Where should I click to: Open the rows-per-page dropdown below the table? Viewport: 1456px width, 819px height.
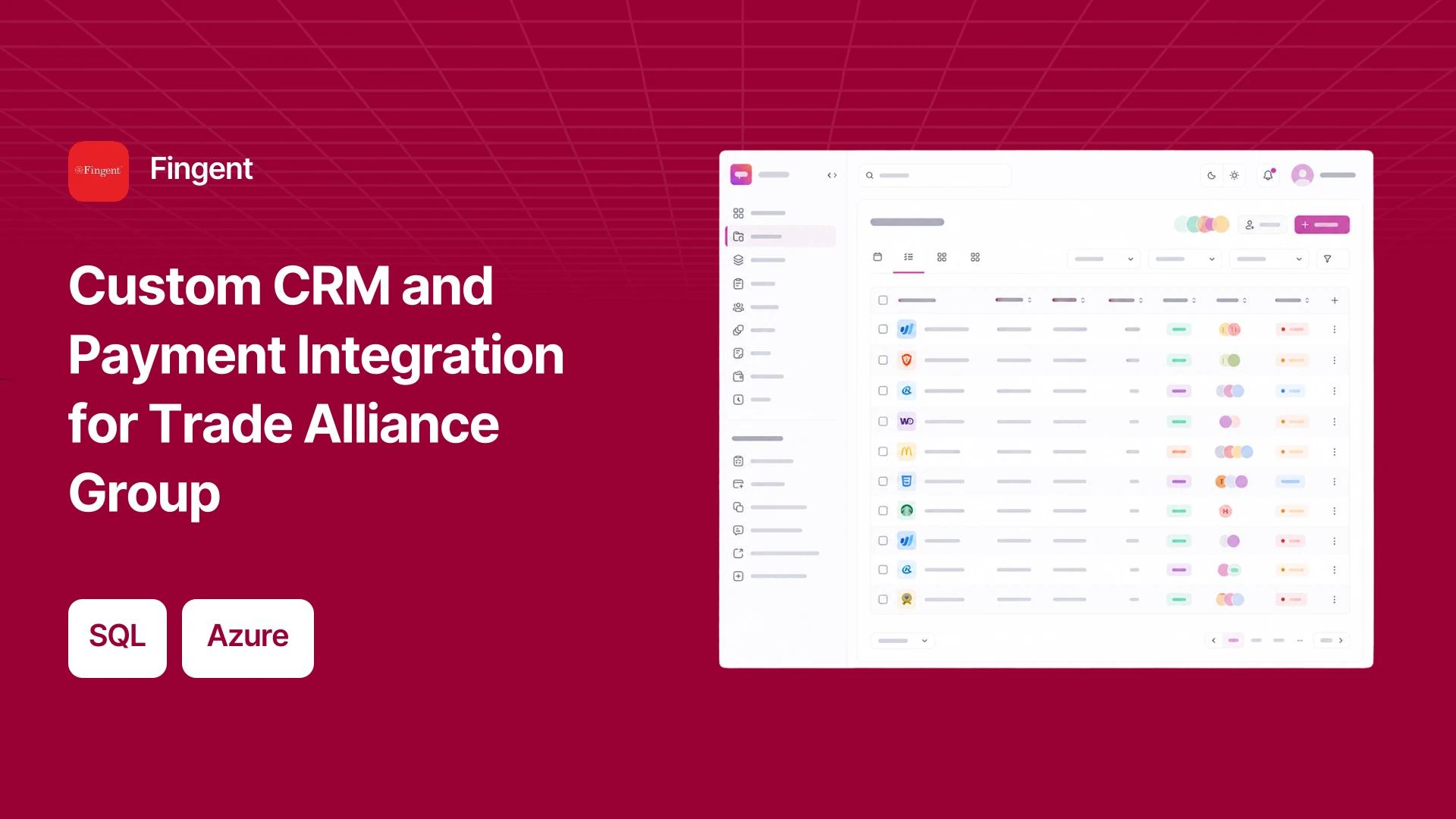(x=902, y=641)
